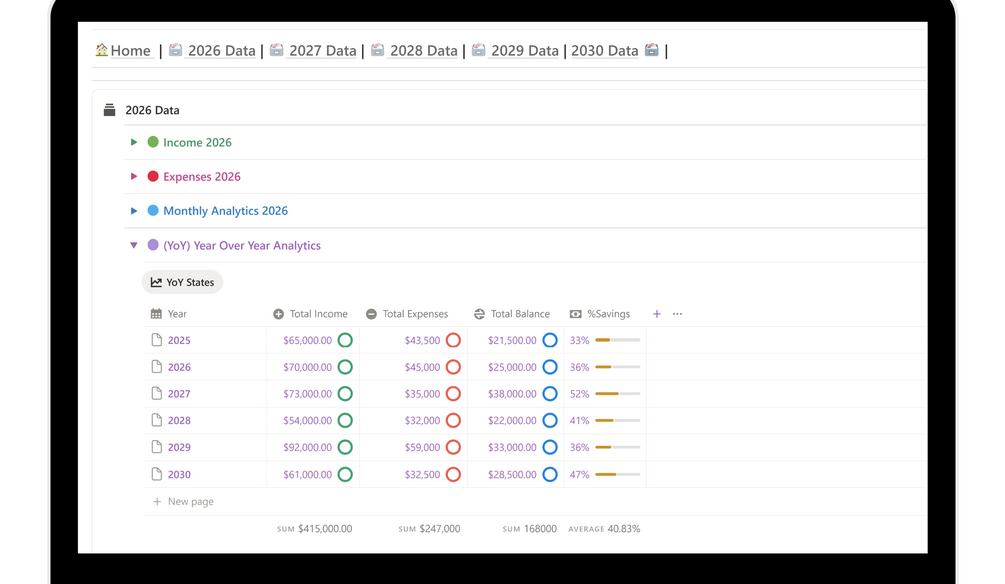This screenshot has height=584, width=1005.
Task: Click the 47% savings progress bar
Action: (618, 474)
